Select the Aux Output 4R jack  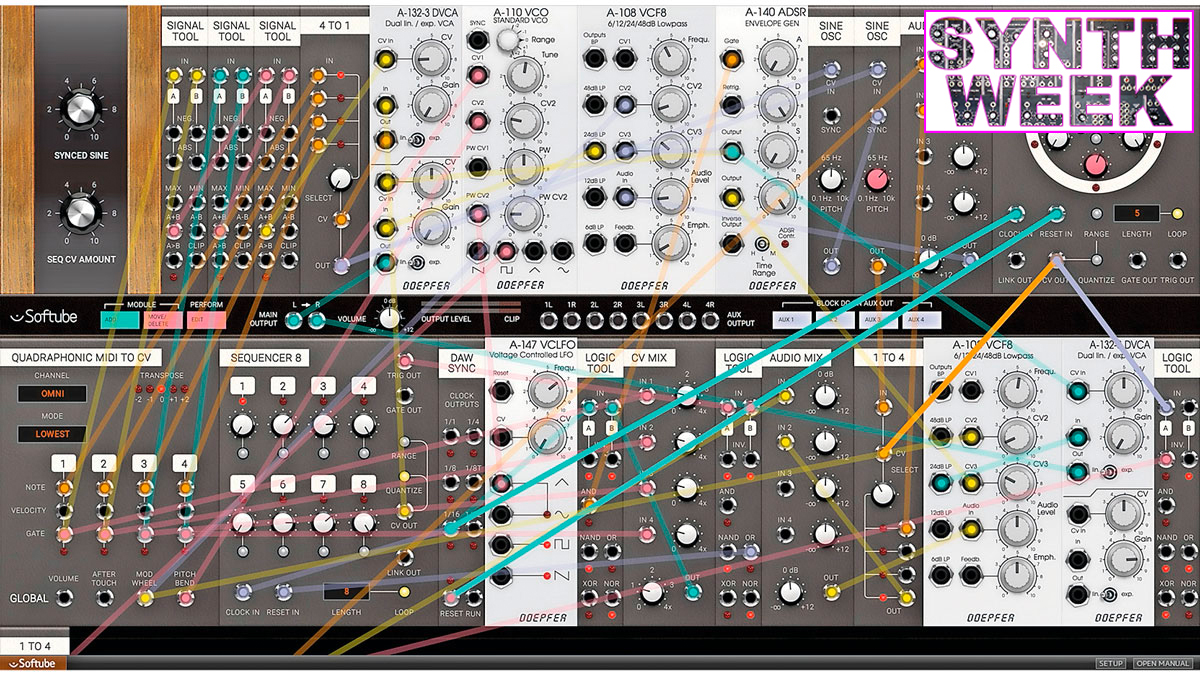click(x=711, y=321)
